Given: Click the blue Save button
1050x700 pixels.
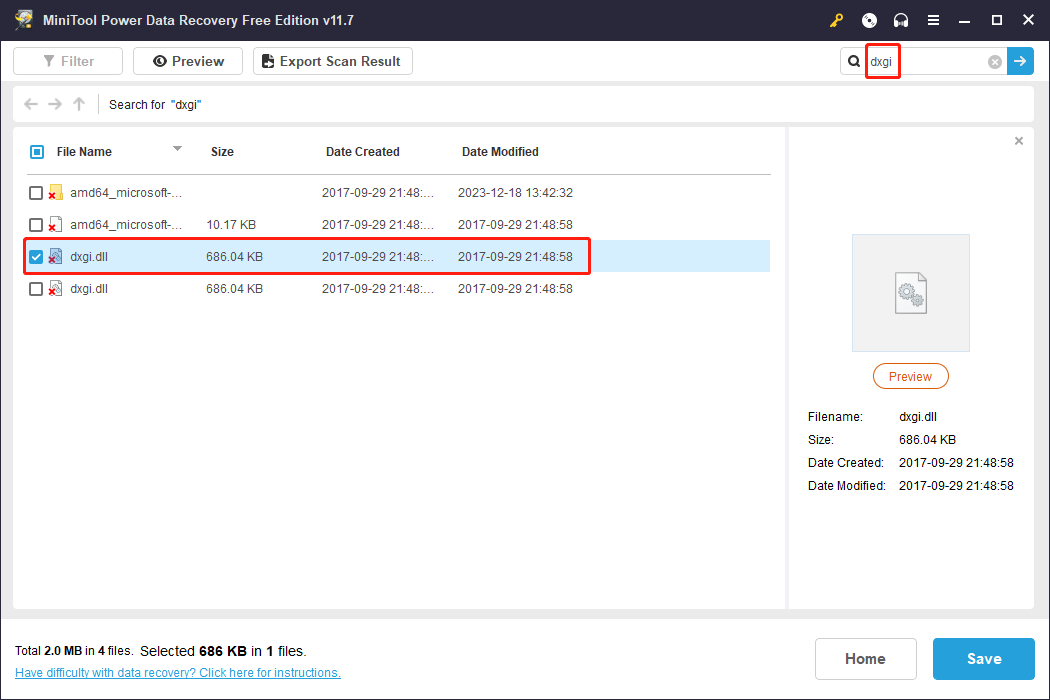Looking at the screenshot, I should click(x=983, y=659).
